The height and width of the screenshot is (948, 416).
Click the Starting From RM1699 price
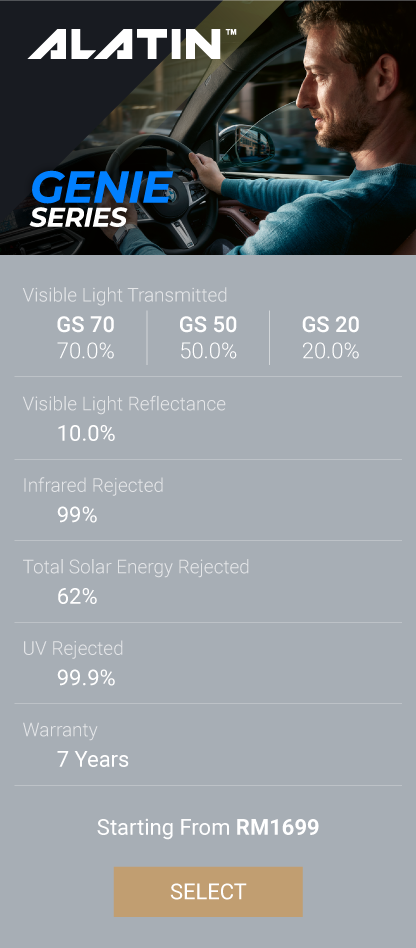coord(208,827)
